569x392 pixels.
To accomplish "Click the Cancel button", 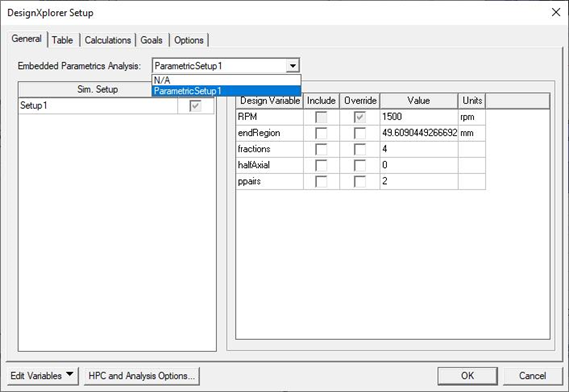I will point(532,375).
